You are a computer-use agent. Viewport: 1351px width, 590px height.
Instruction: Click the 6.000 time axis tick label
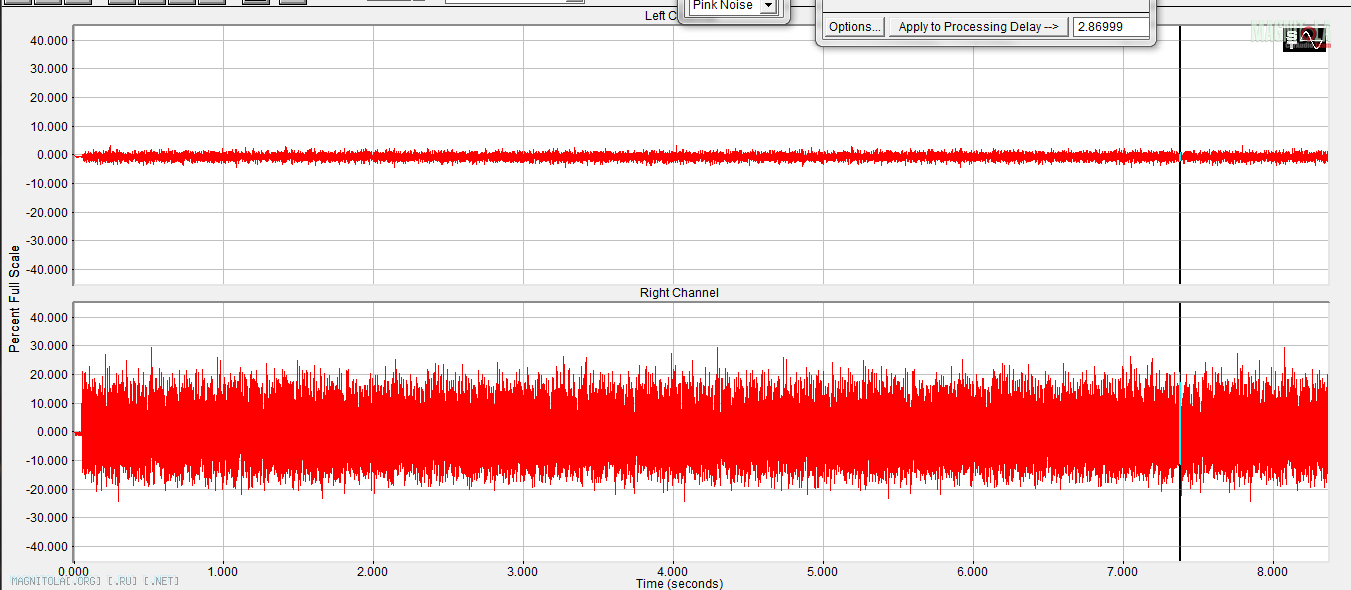coord(972,572)
